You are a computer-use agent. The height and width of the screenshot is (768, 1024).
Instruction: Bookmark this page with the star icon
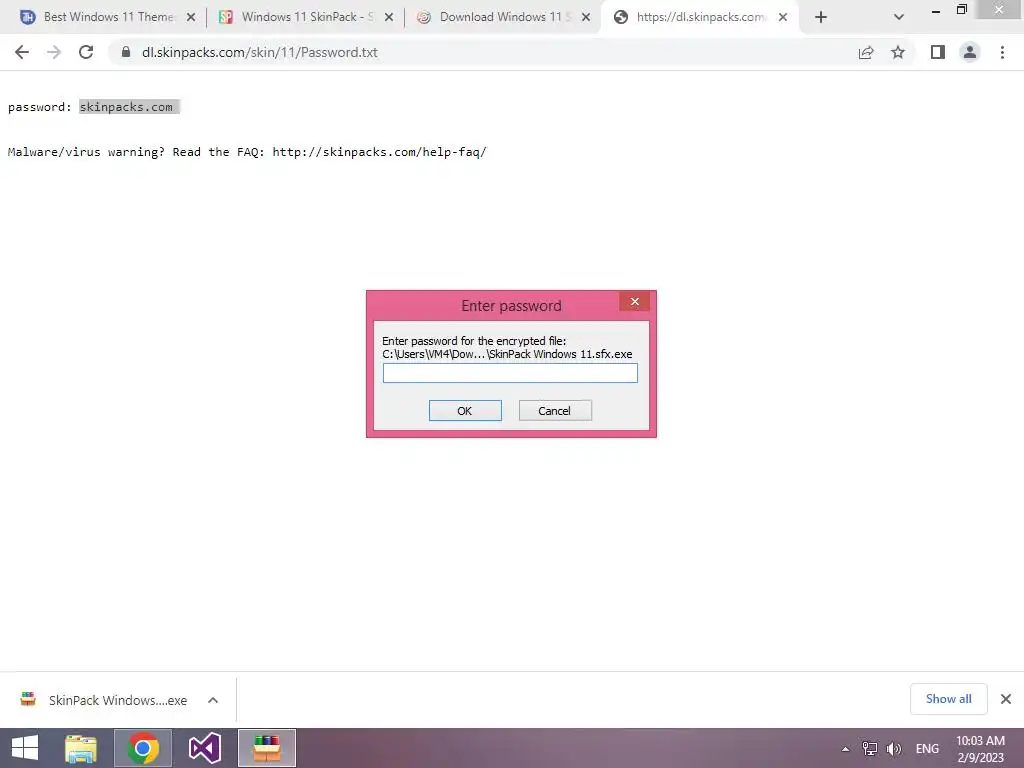click(x=898, y=52)
